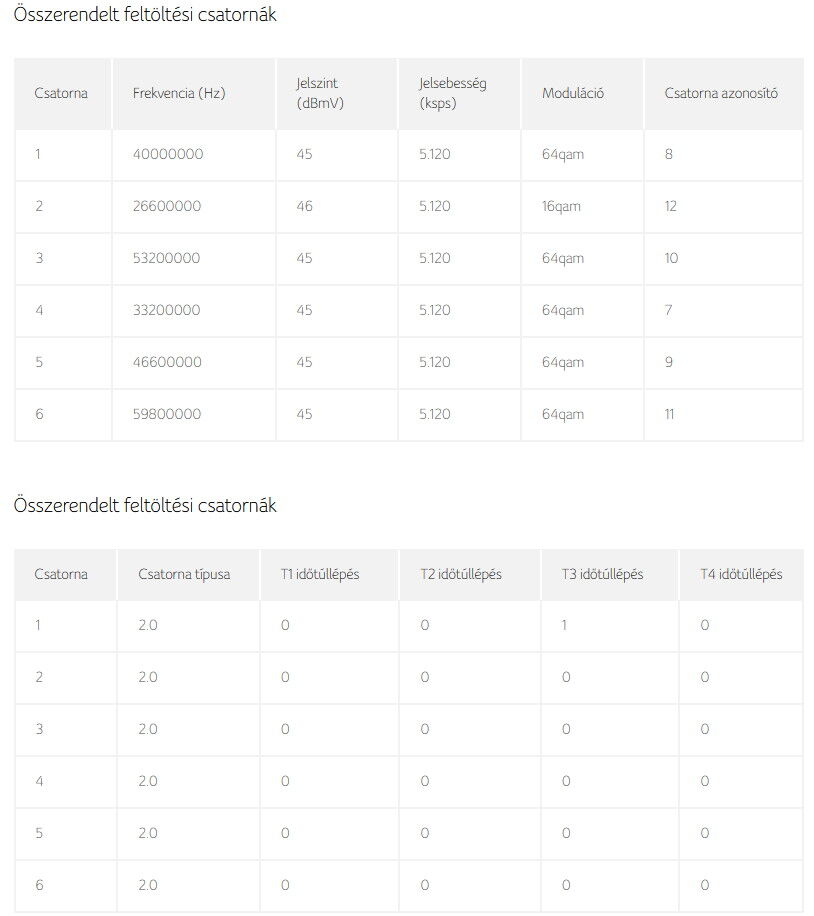Select the frequency cell 59800000
This screenshot has height=916, width=814.
tap(167, 414)
